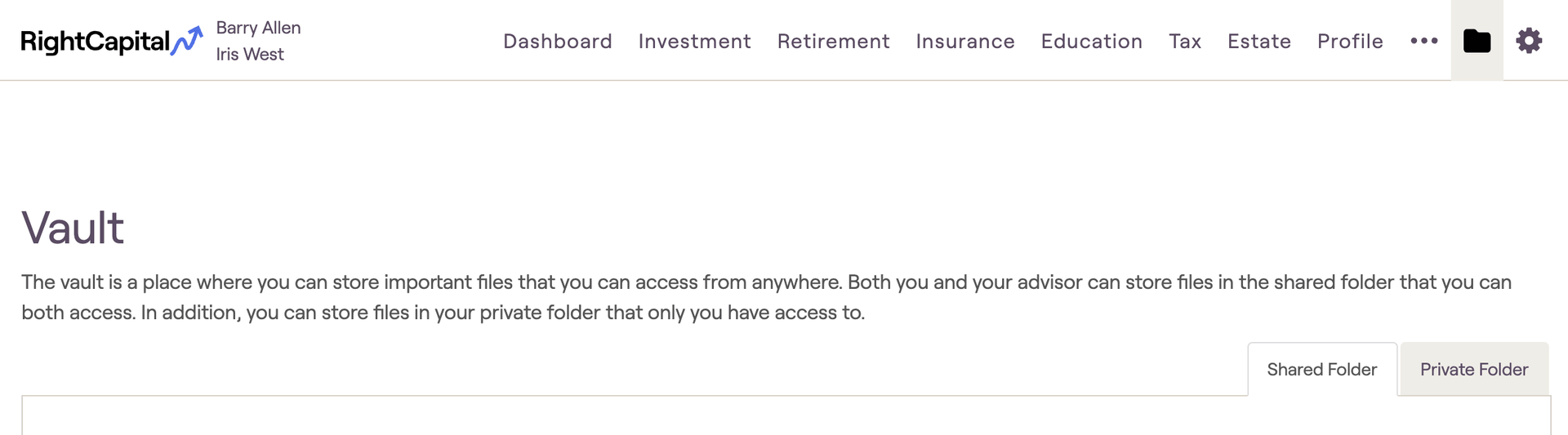Select the Insurance menu item
Image resolution: width=1568 pixels, height=435 pixels.
tap(964, 41)
